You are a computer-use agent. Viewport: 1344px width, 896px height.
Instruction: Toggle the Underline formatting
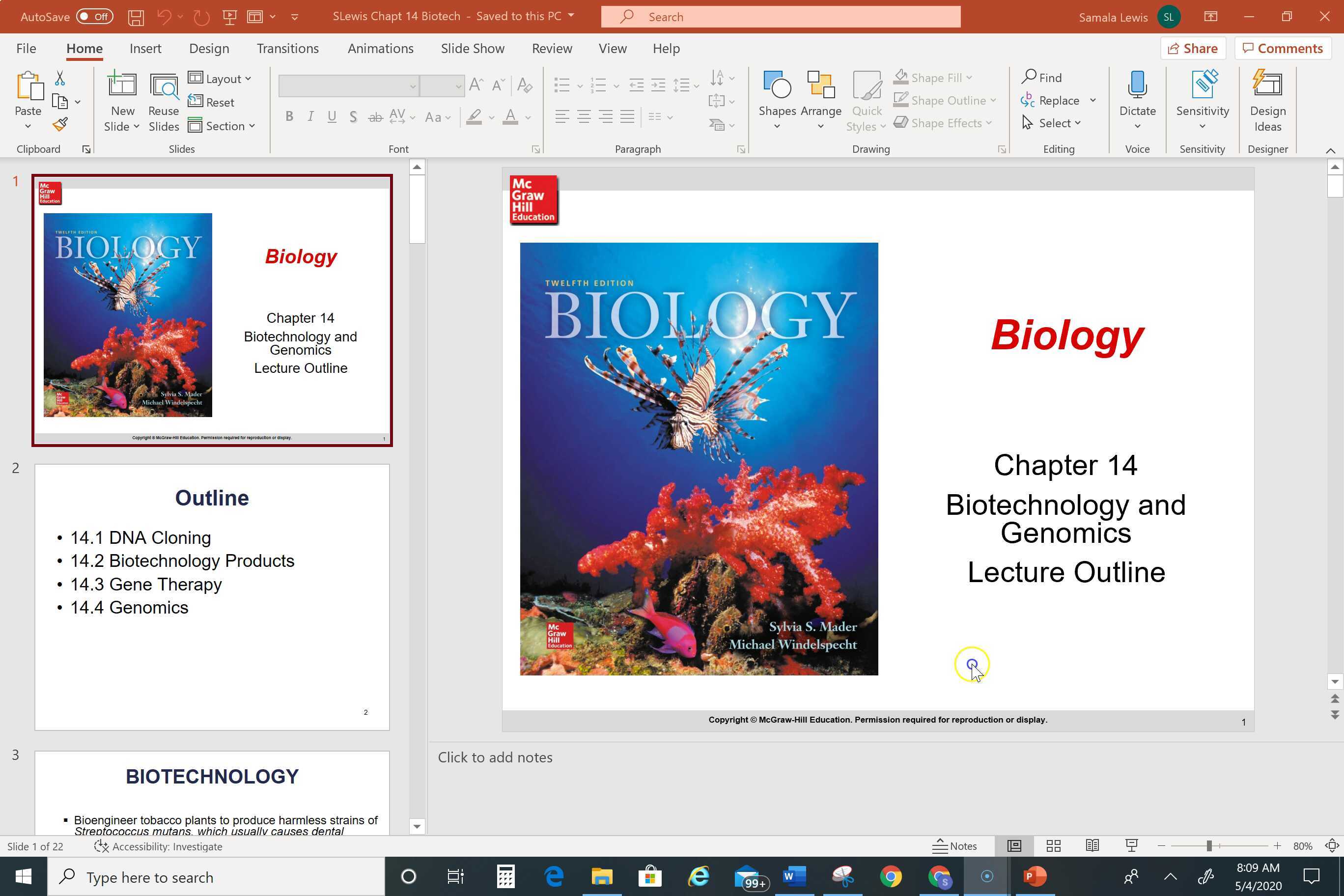pos(332,116)
